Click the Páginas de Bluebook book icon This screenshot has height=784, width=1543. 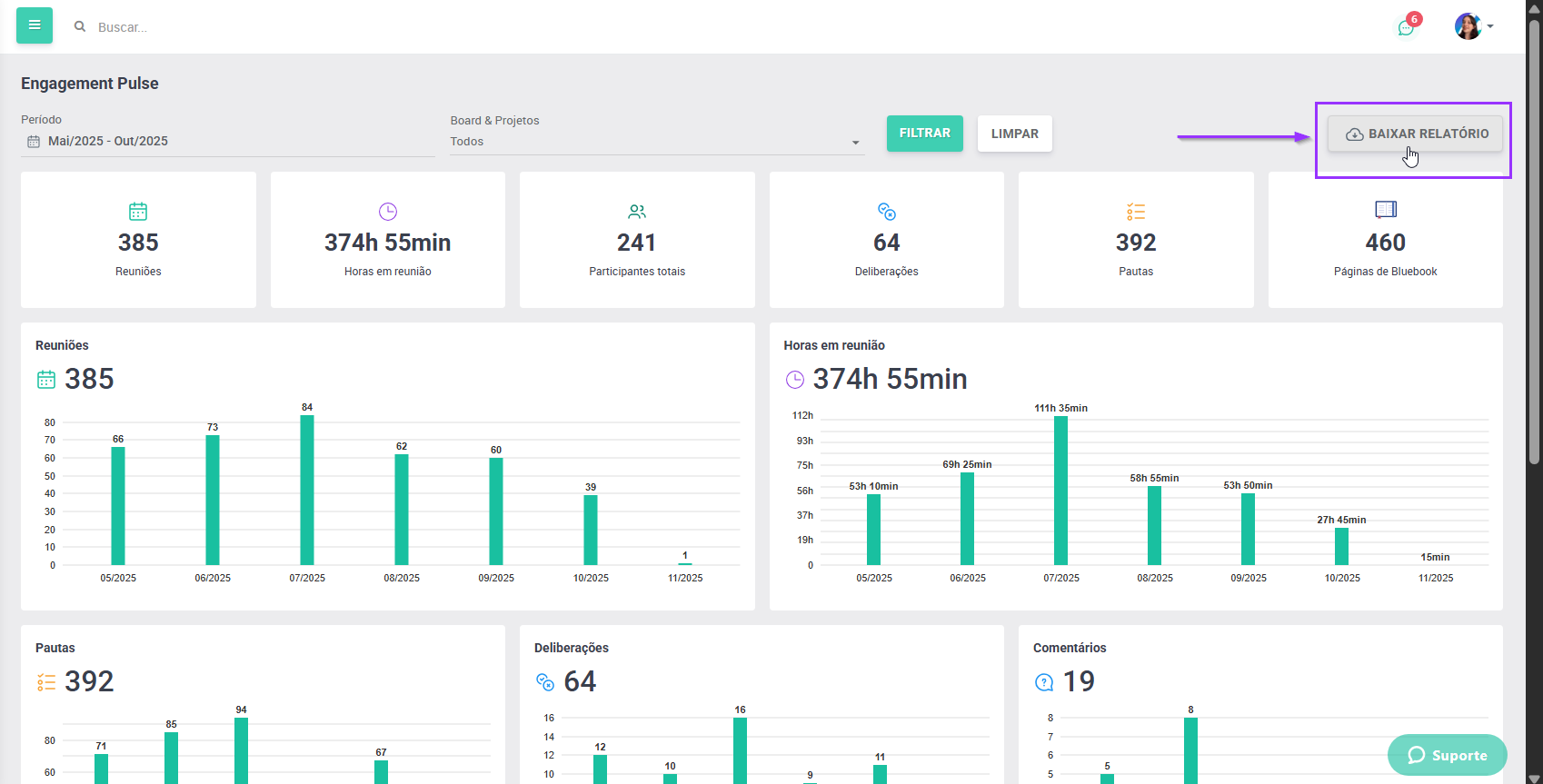pos(1385,210)
